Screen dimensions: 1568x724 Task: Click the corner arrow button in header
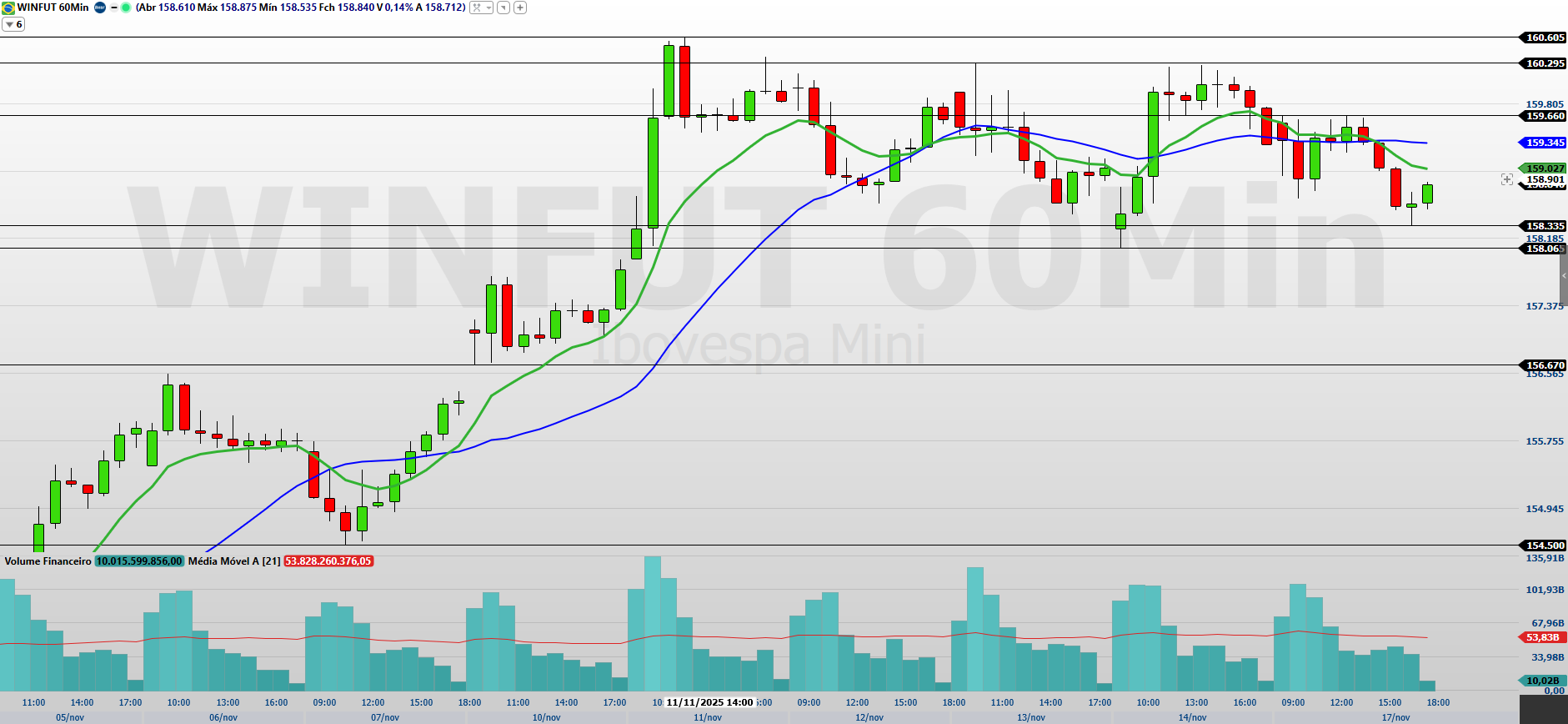(503, 8)
